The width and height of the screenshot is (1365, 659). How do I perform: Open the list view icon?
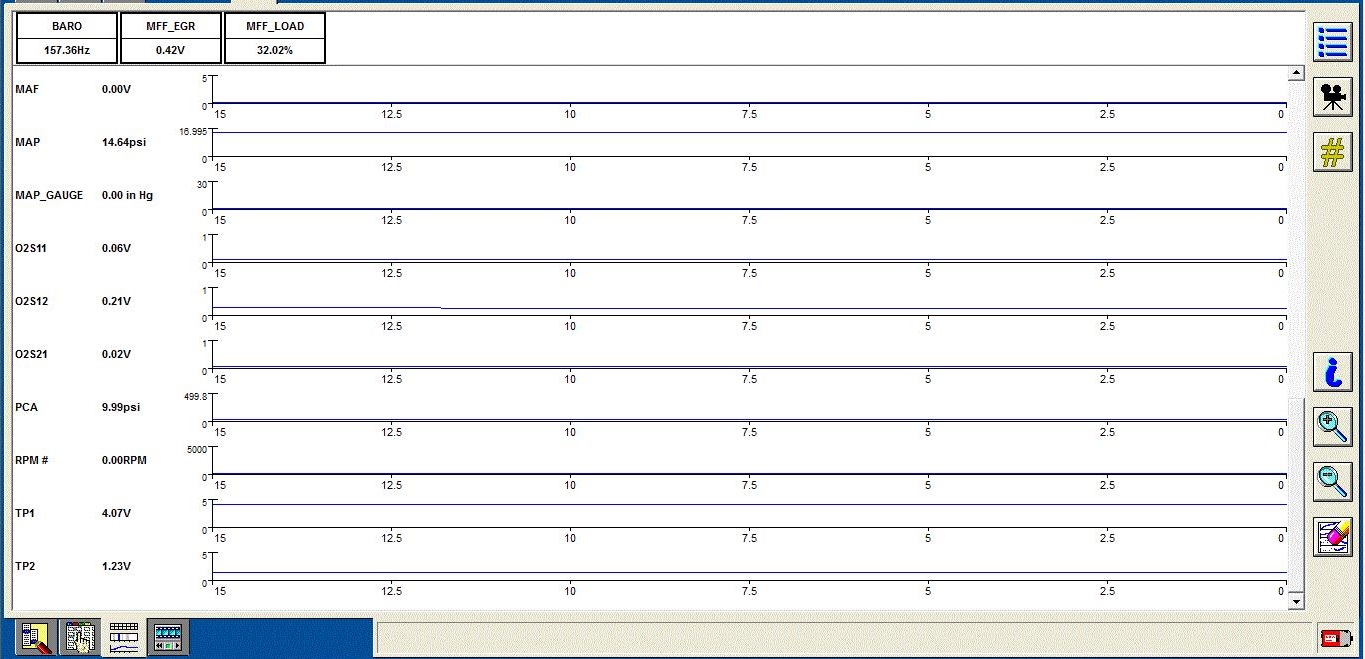pyautogui.click(x=1332, y=42)
